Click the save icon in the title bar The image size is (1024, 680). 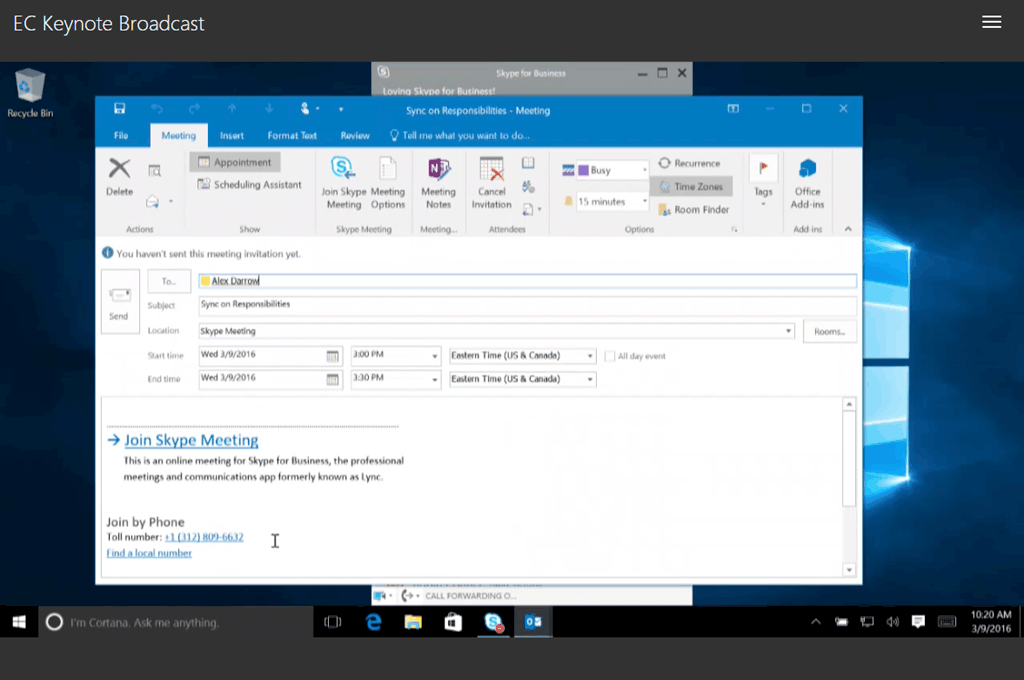click(x=119, y=109)
